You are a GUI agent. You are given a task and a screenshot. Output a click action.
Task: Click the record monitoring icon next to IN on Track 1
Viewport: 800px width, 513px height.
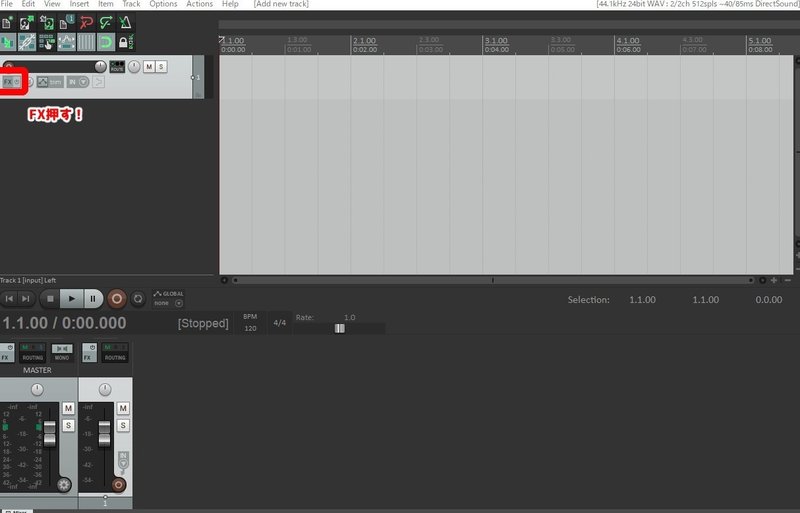[x=98, y=82]
